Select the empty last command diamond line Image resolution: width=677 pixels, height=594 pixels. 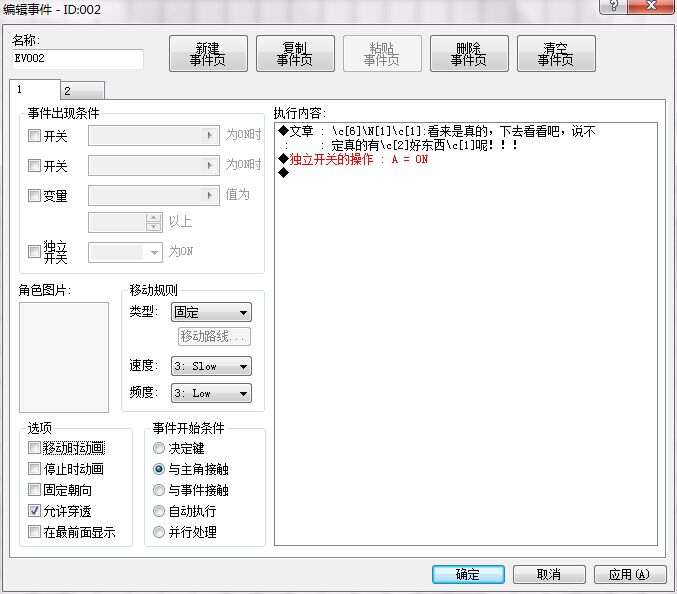[x=284, y=173]
